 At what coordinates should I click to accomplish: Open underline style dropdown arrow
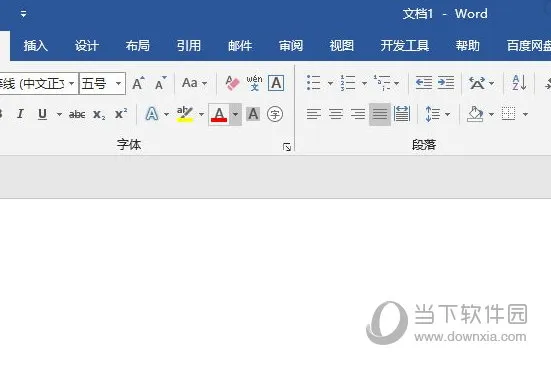tap(59, 114)
